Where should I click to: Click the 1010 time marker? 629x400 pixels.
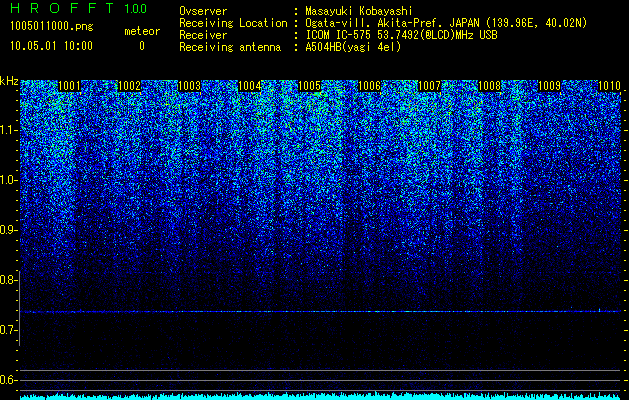(x=609, y=86)
